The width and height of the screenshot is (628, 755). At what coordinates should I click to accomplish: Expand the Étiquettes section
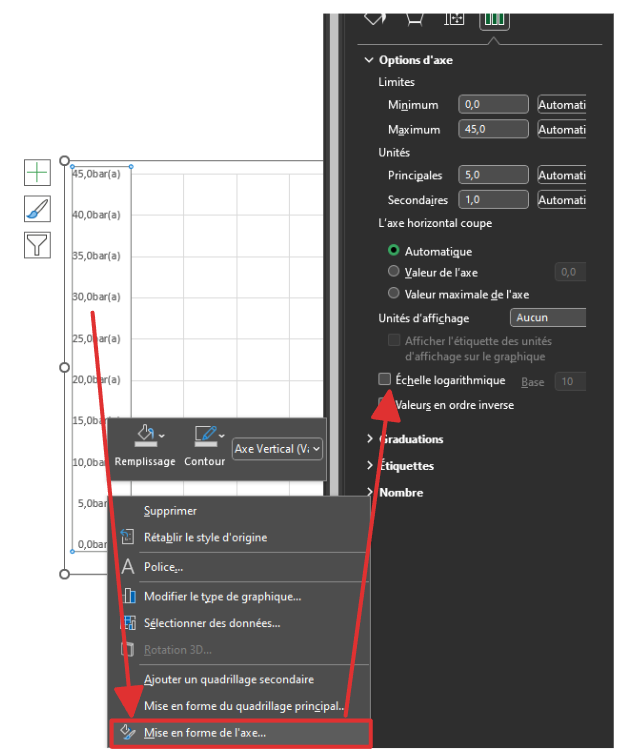point(370,465)
